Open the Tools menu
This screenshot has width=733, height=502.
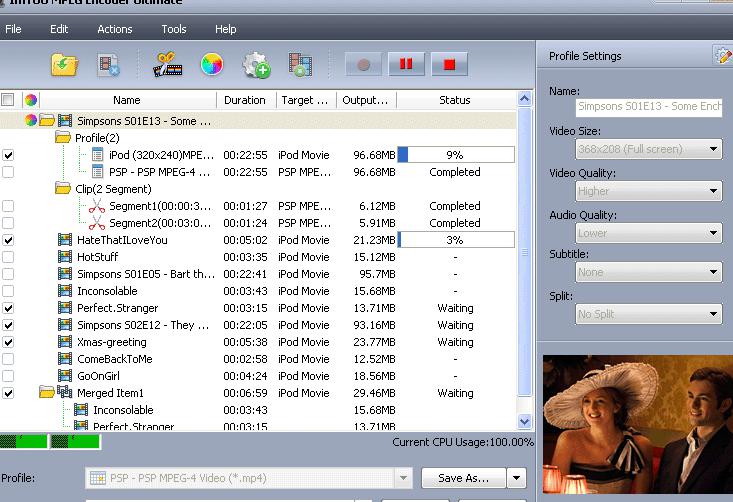(x=174, y=29)
